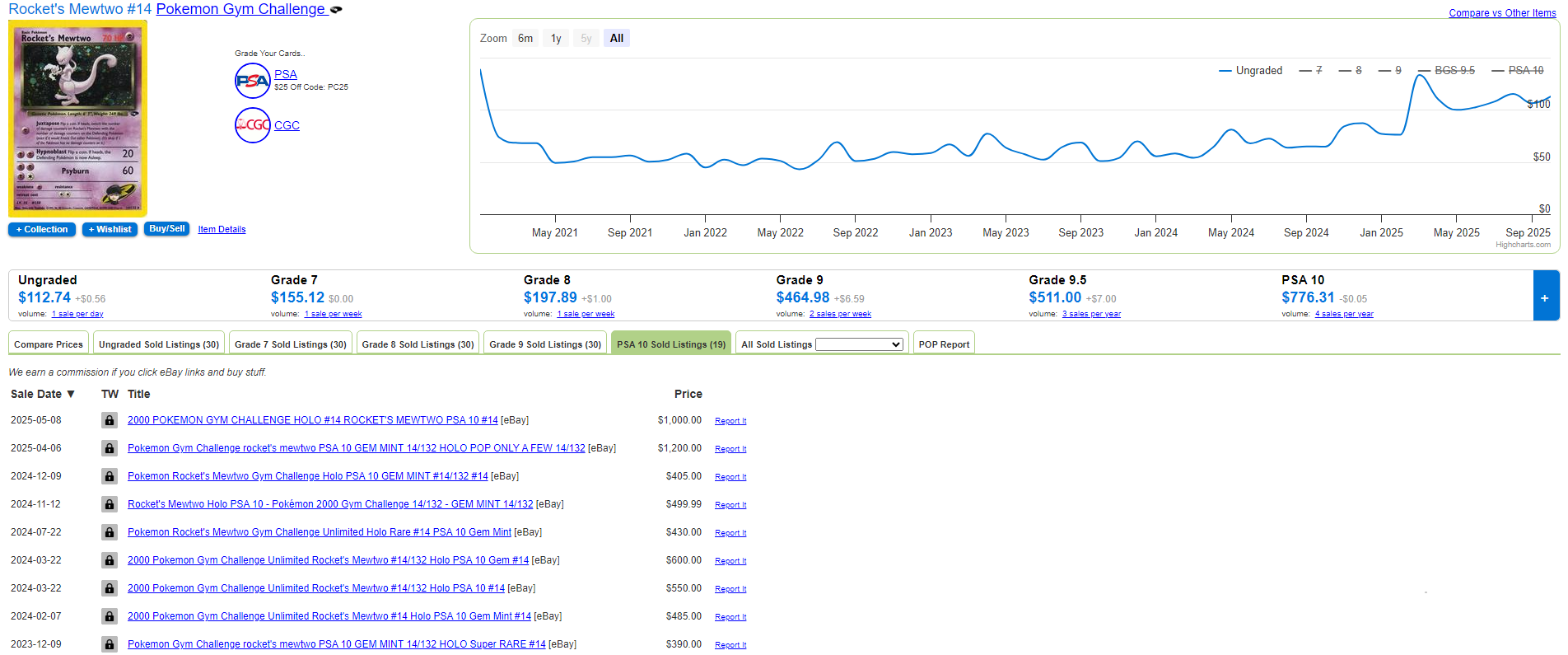Image resolution: width=1568 pixels, height=655 pixels.
Task: Open the $485.00 Gem Mint #14 listing
Action: [329, 616]
